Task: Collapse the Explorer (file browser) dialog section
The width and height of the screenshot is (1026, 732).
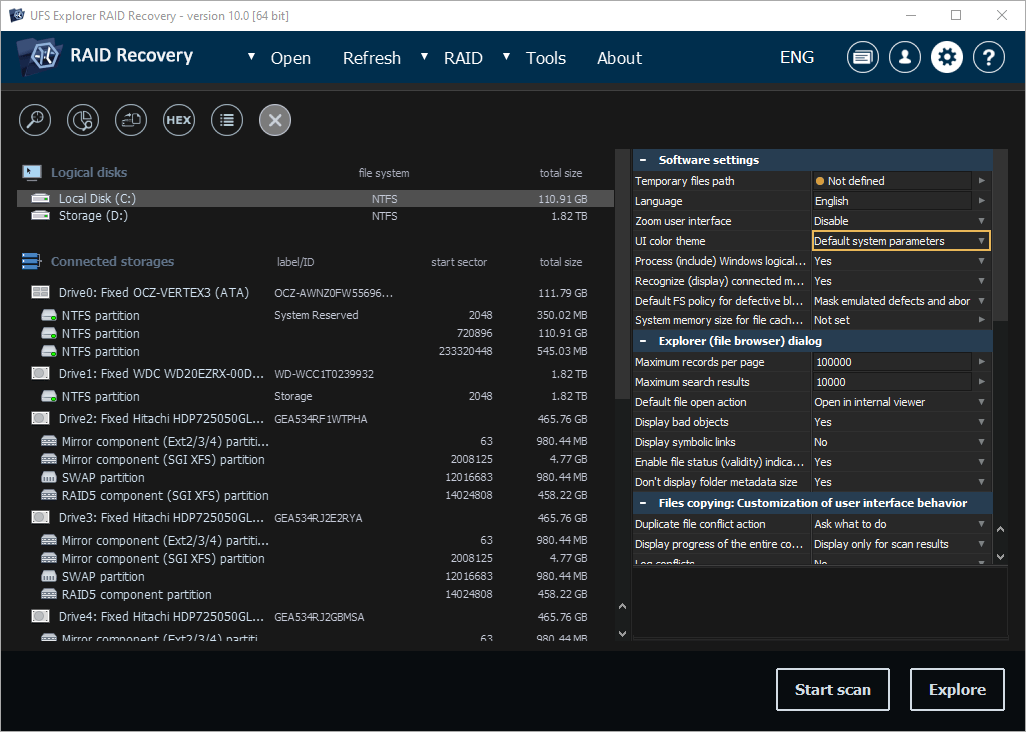Action: click(643, 341)
